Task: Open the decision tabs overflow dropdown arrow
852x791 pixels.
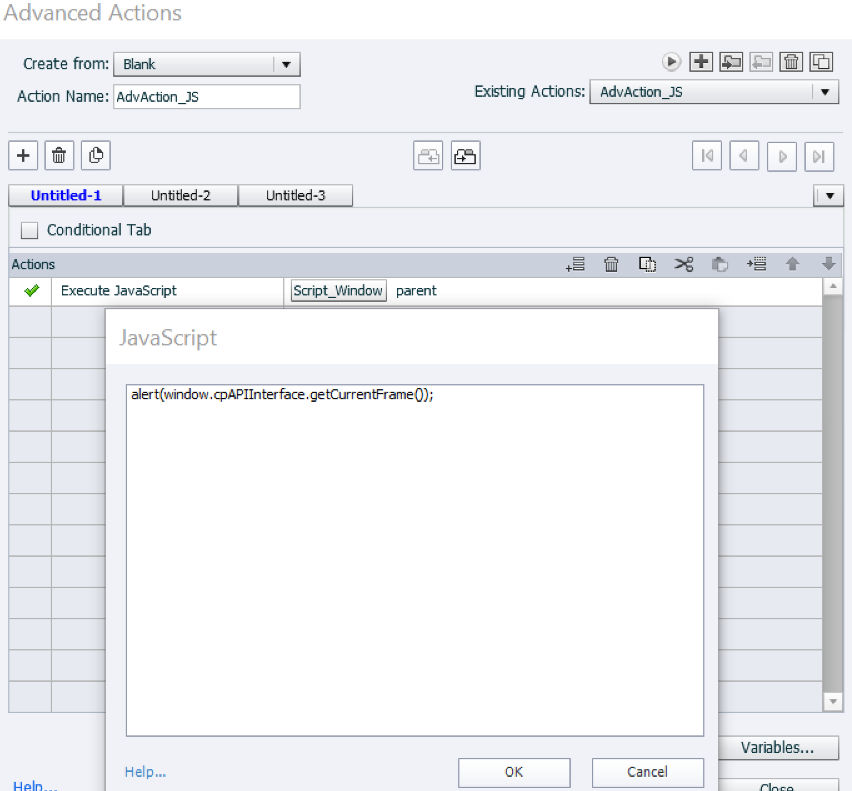Action: coord(829,196)
